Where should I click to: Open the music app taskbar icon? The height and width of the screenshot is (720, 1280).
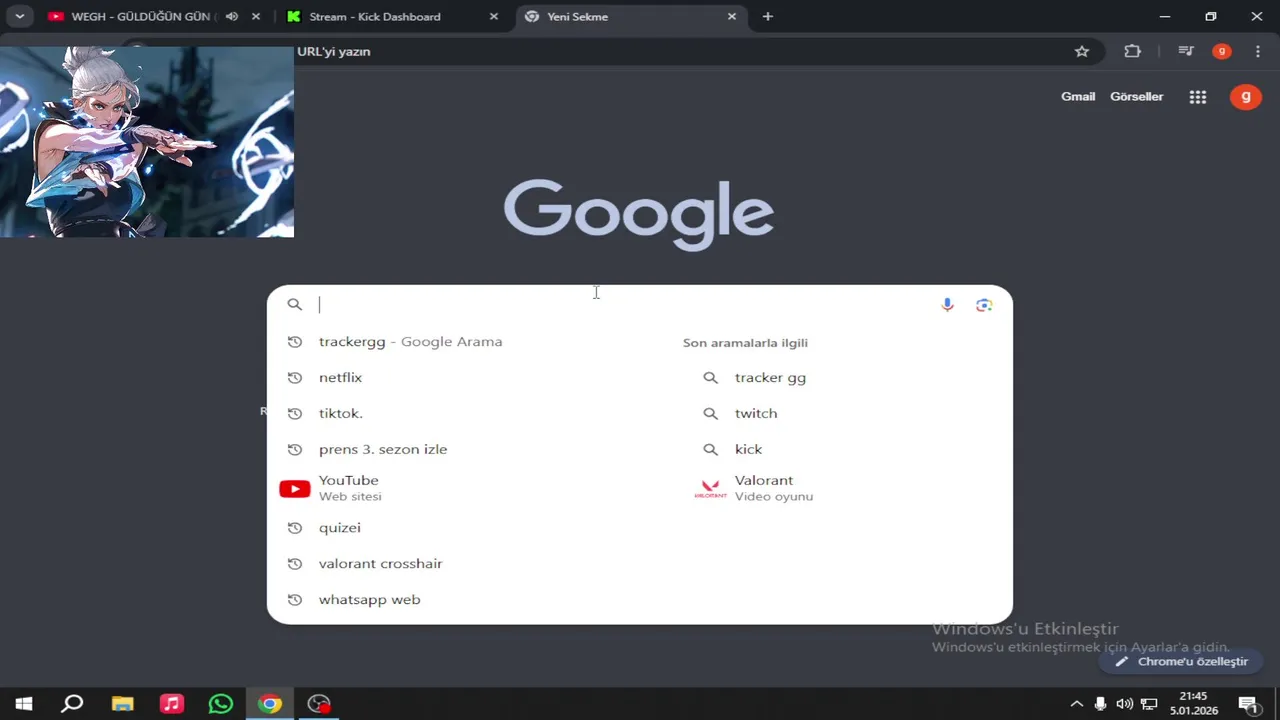tap(172, 704)
